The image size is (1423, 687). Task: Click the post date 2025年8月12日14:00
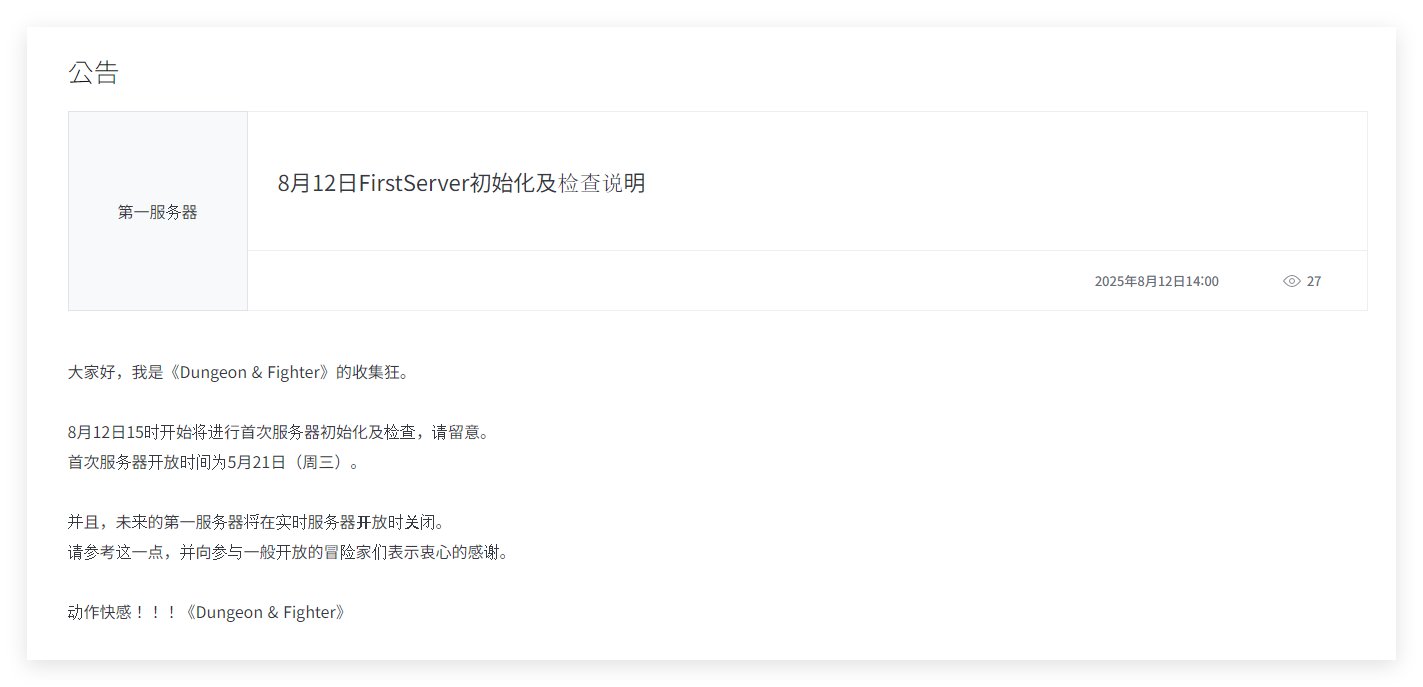(1157, 281)
